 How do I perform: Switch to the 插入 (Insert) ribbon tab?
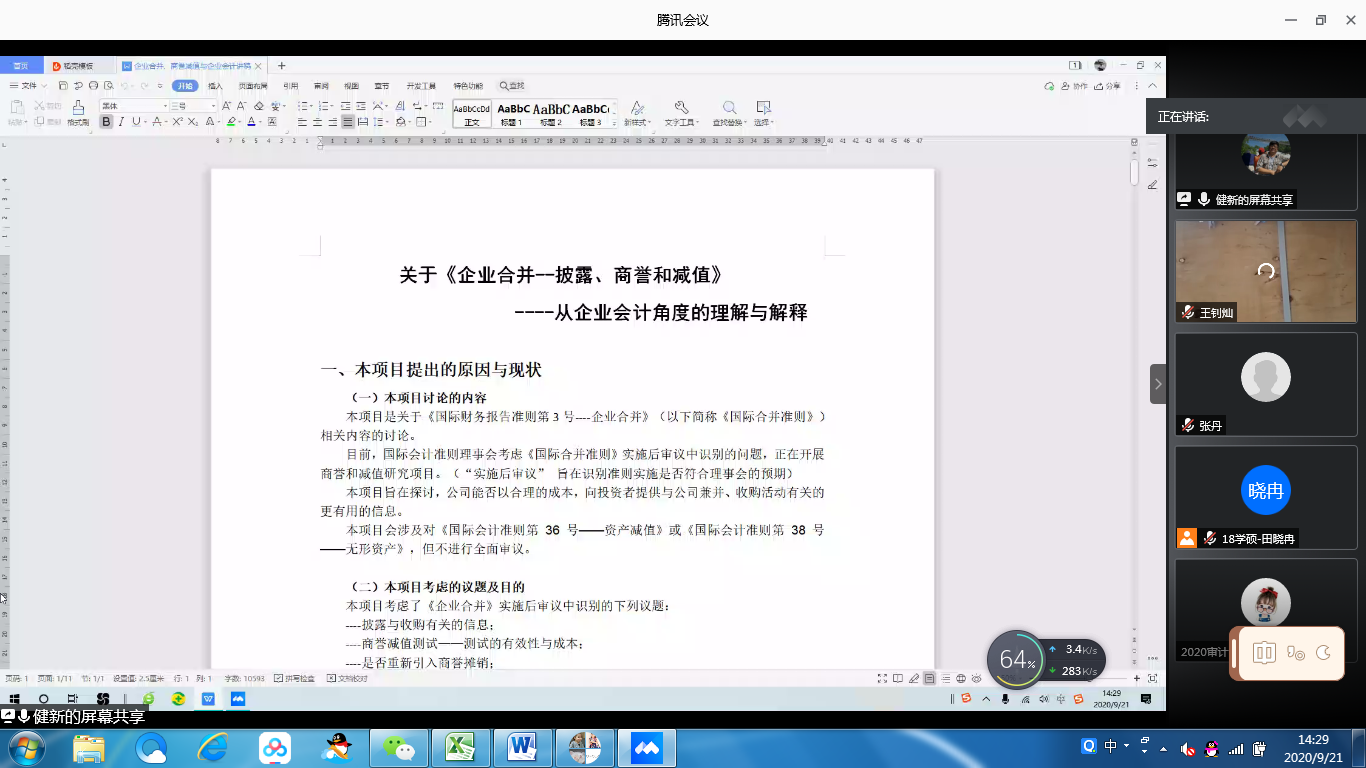point(215,86)
